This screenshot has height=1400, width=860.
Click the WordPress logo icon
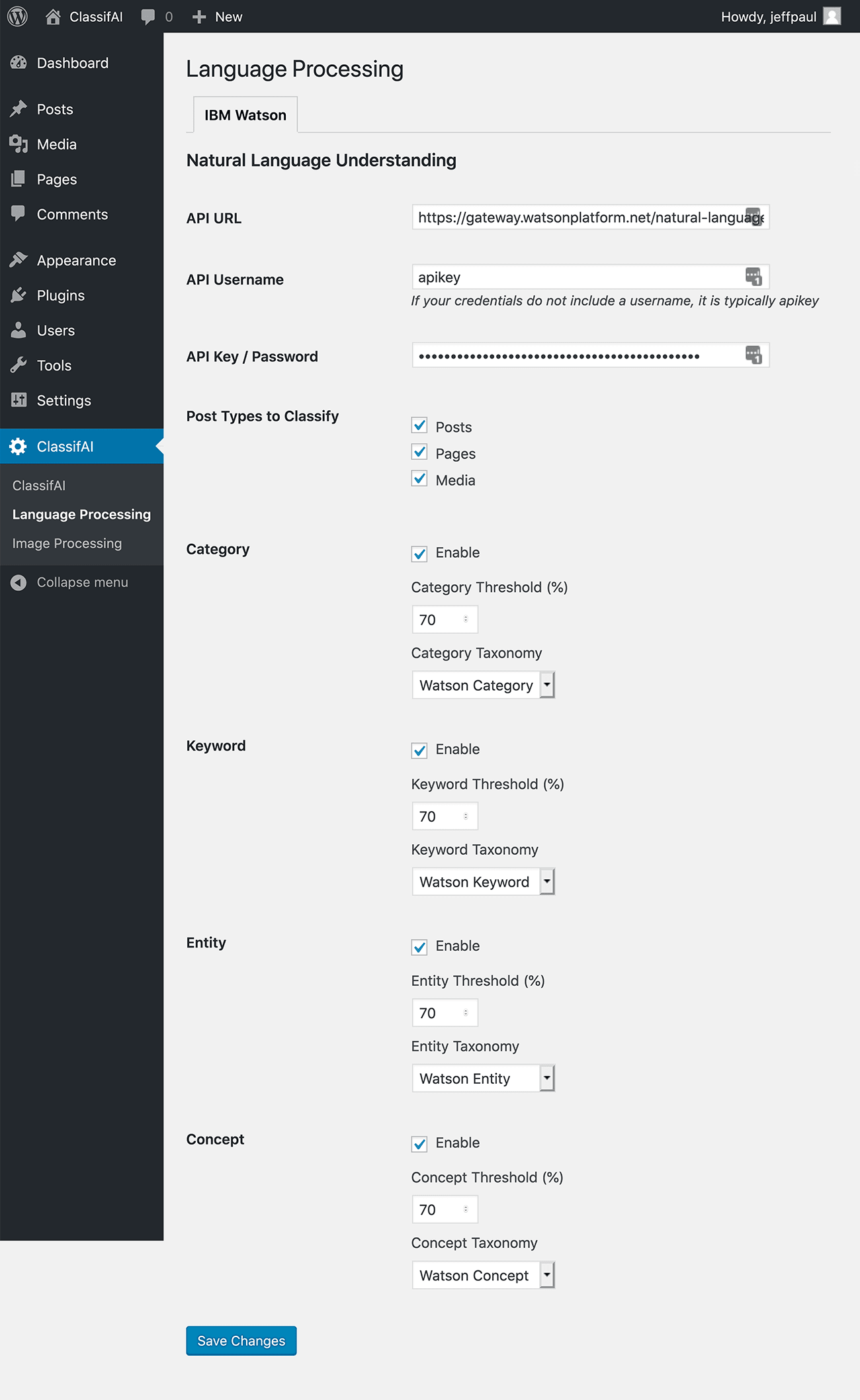point(17,17)
